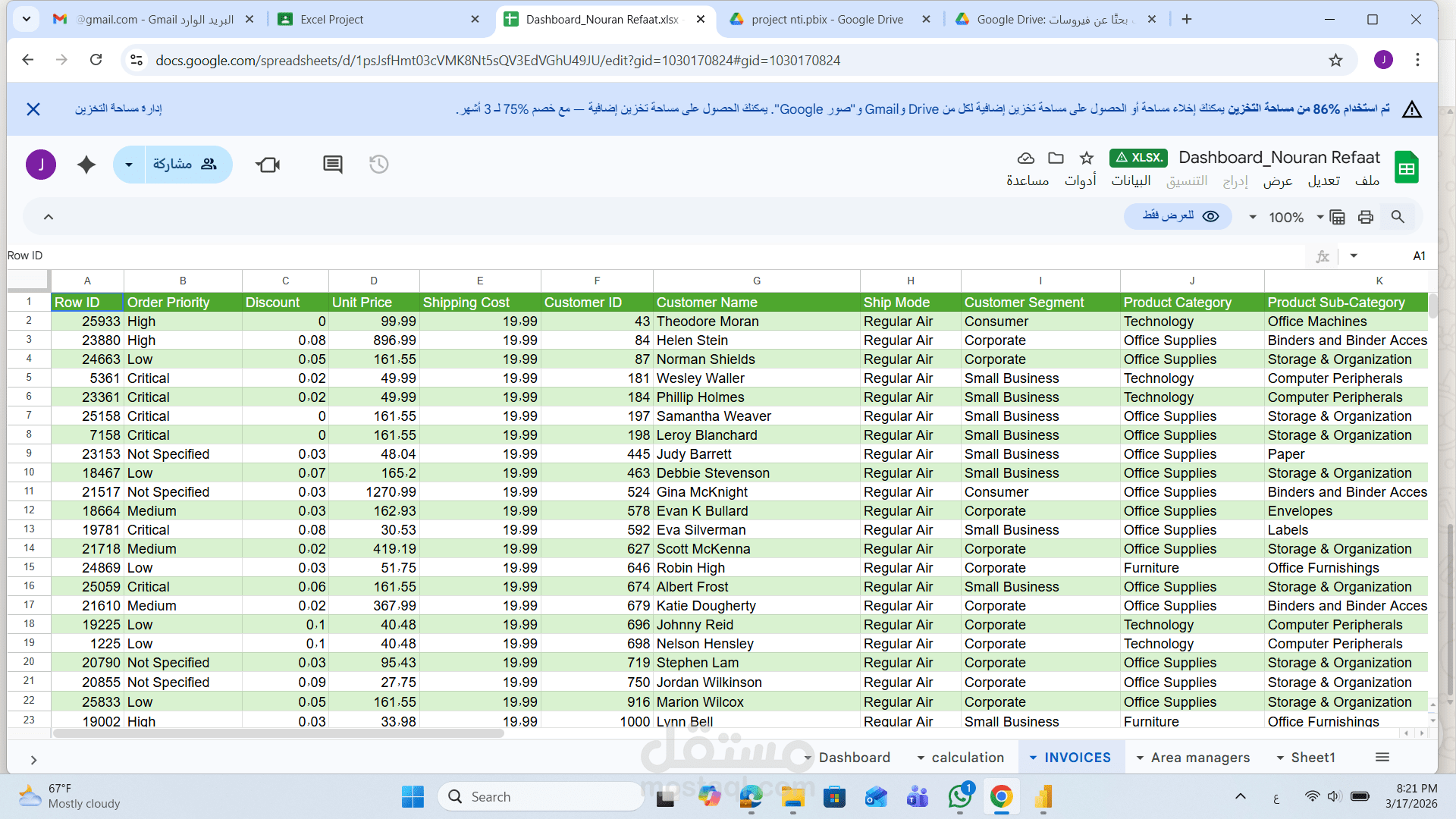This screenshot has width=1456, height=819.
Task: Open version history clock icon
Action: [378, 165]
